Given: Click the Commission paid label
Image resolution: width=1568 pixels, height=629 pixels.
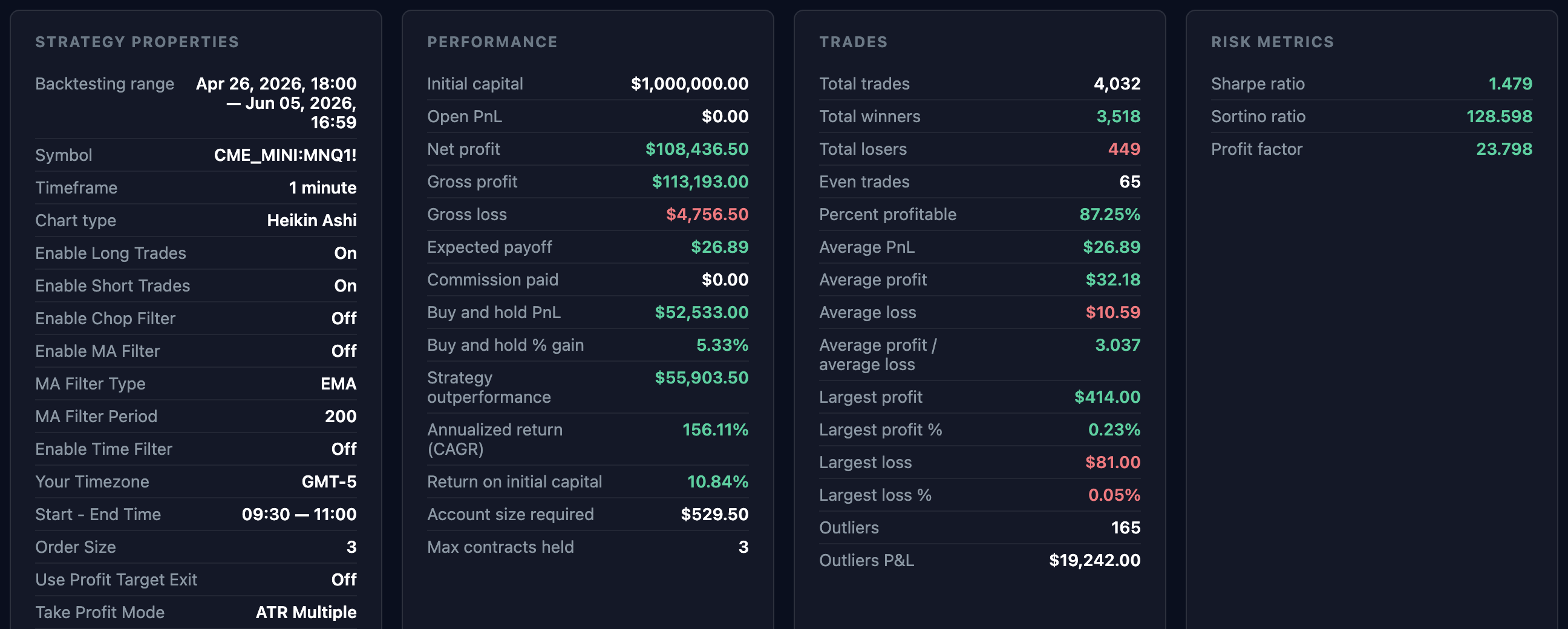Looking at the screenshot, I should 492,280.
